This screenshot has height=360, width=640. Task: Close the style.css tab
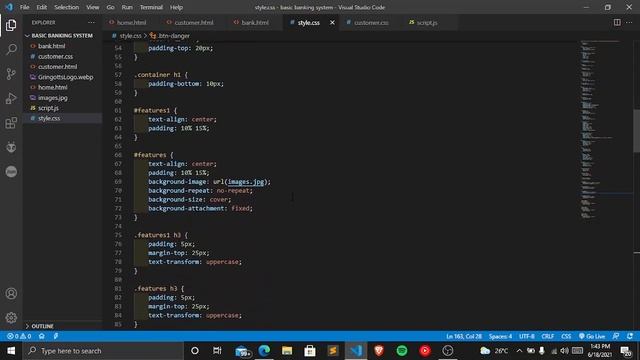coord(332,22)
